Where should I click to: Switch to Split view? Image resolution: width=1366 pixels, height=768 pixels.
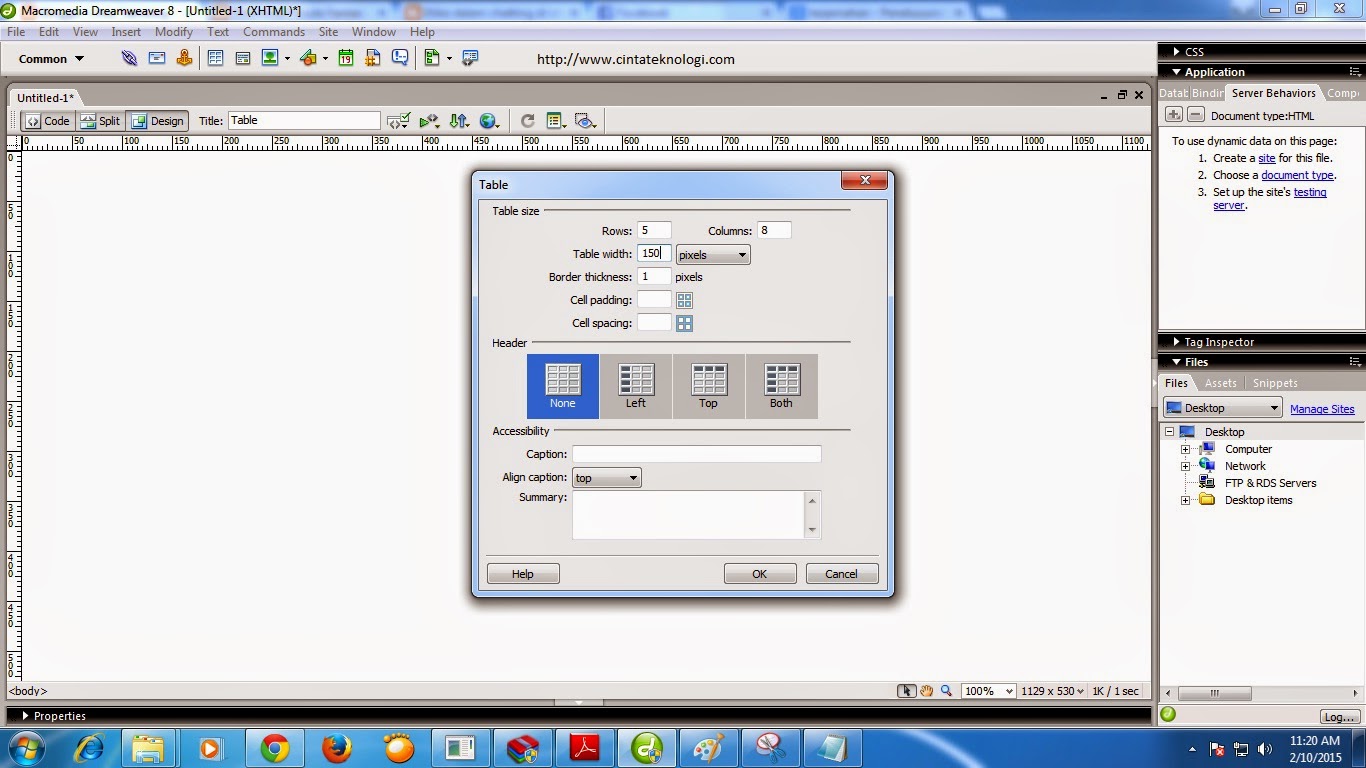pos(100,121)
